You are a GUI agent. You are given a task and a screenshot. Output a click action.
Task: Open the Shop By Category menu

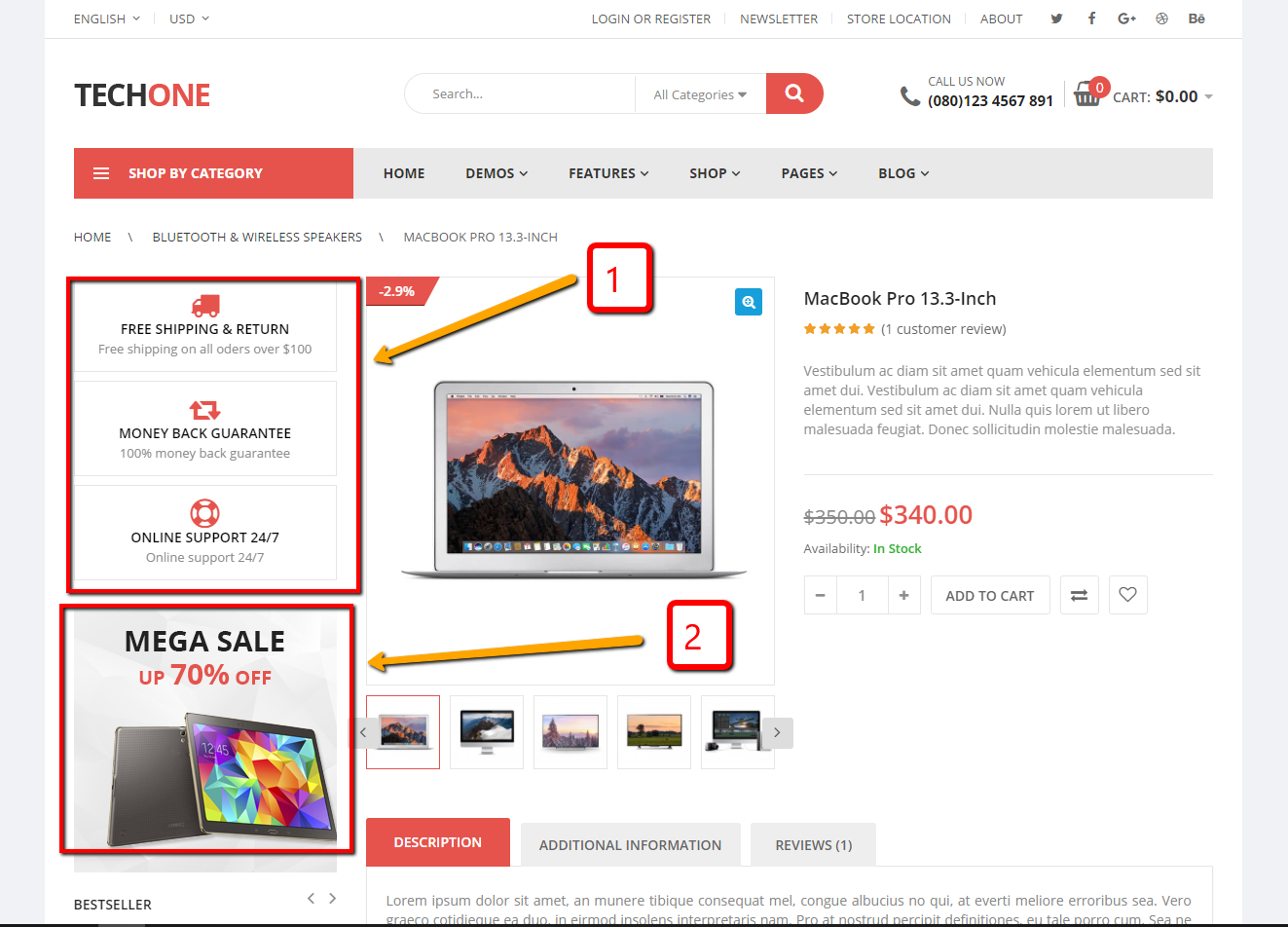213,173
